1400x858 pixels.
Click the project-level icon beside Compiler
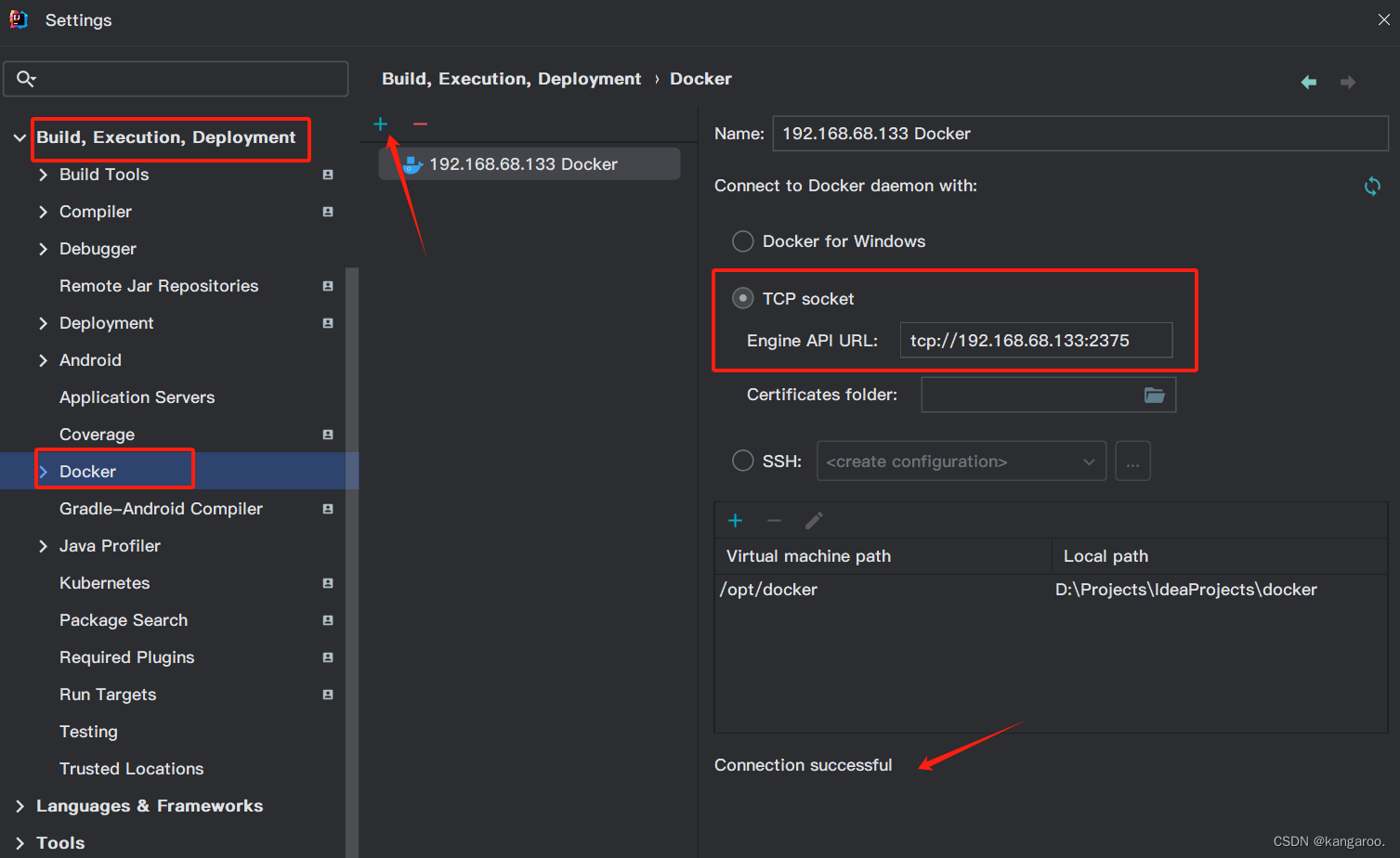click(x=328, y=212)
